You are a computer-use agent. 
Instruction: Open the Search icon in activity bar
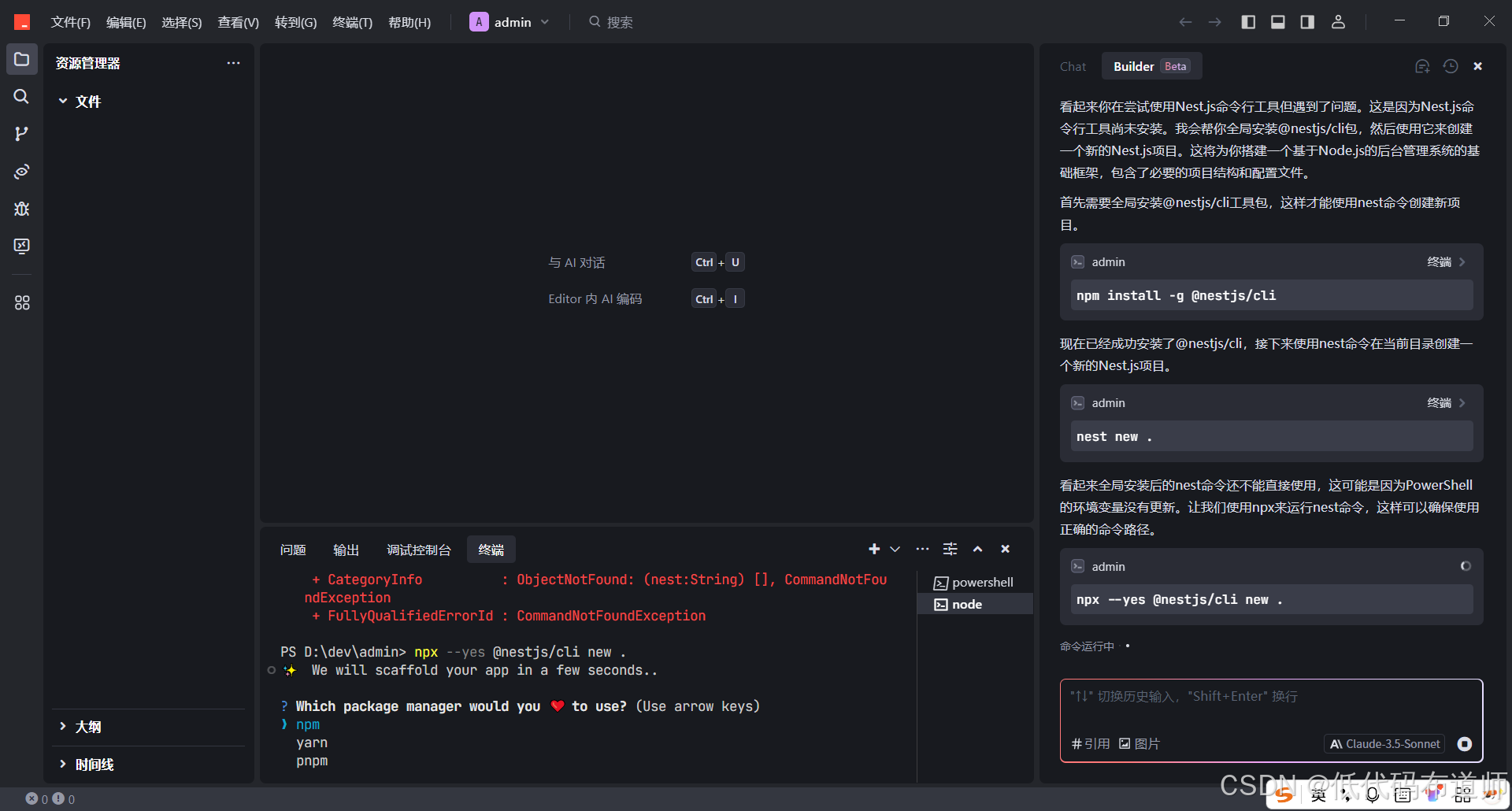[x=22, y=96]
